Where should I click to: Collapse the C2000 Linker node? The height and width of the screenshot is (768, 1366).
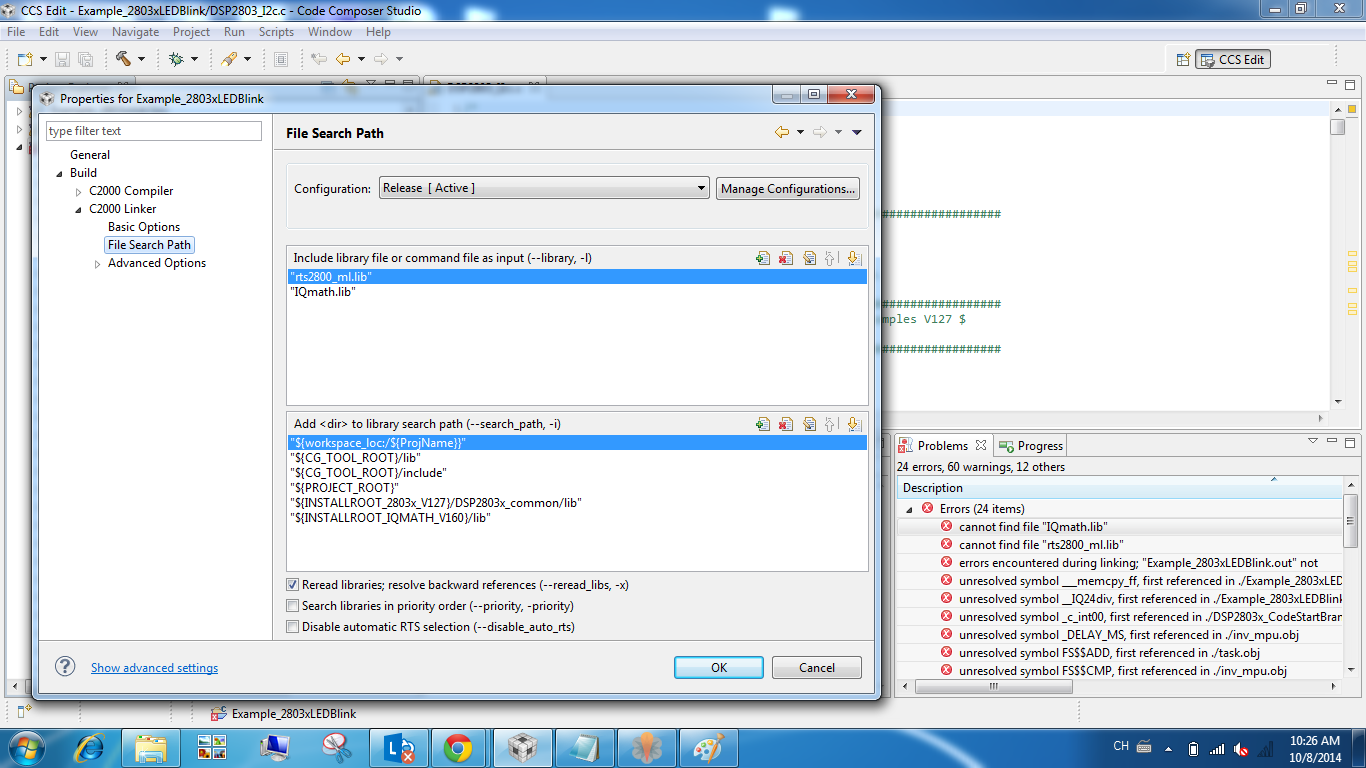click(x=79, y=210)
